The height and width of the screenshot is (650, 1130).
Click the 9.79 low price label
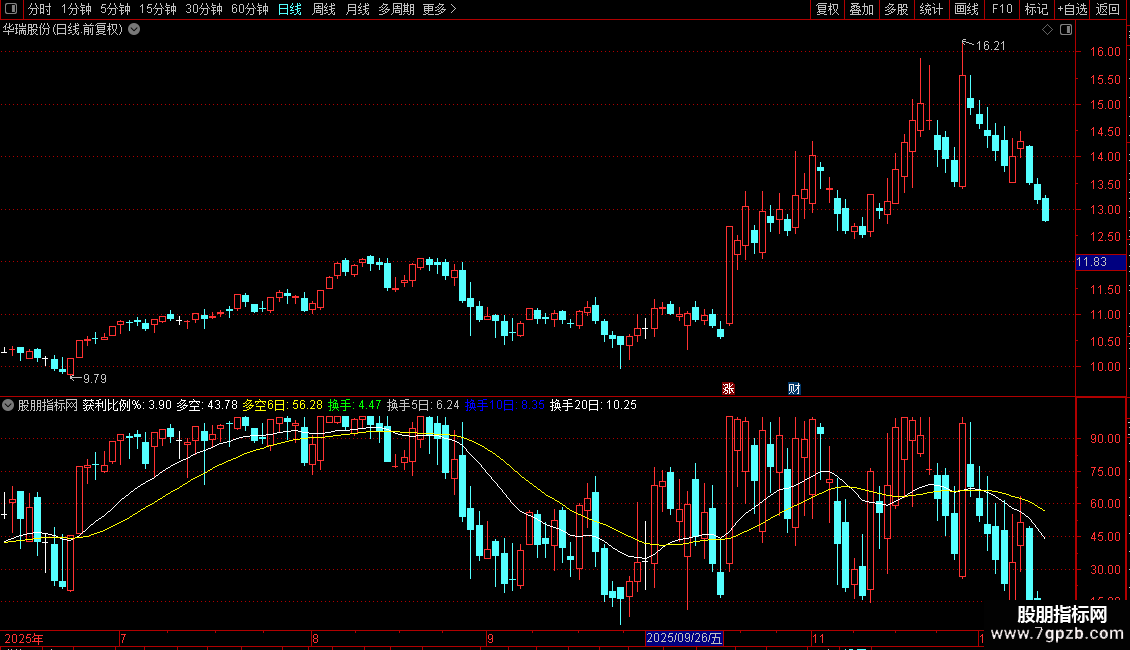[x=94, y=378]
